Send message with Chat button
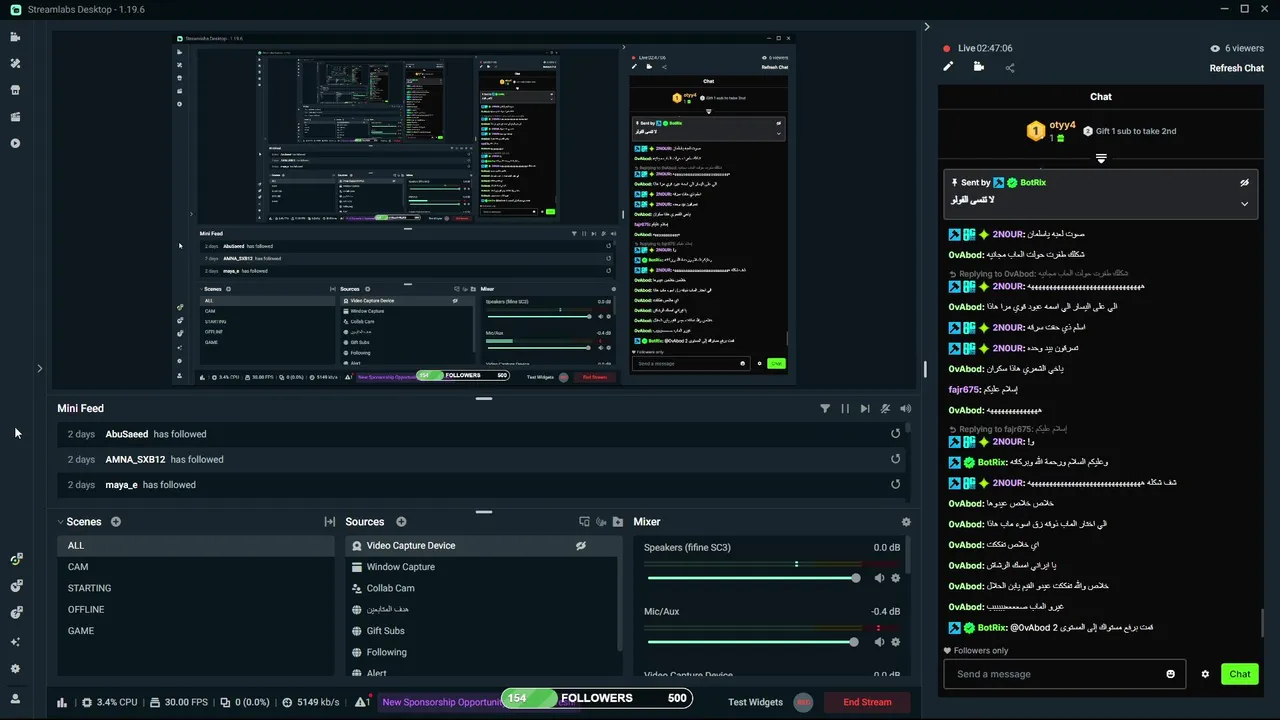This screenshot has height=720, width=1280. click(1240, 674)
